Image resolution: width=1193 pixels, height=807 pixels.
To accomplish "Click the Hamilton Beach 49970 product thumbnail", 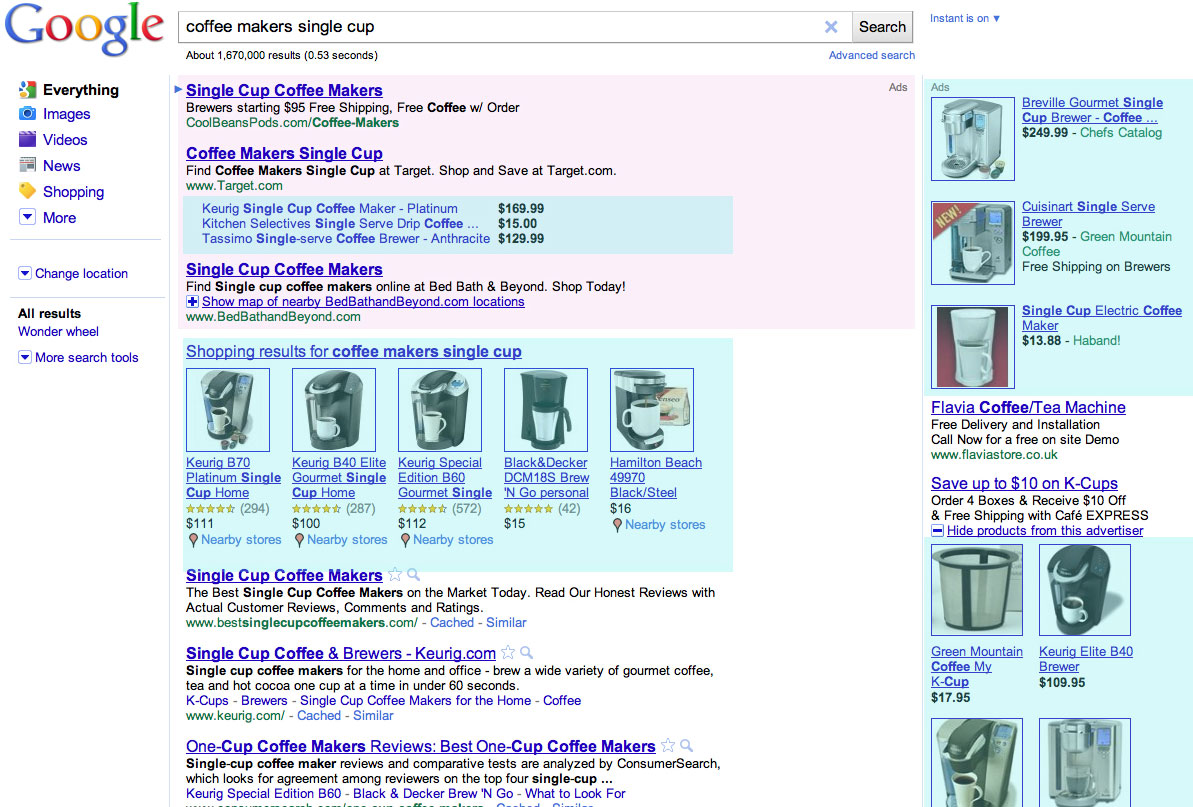I will 651,410.
